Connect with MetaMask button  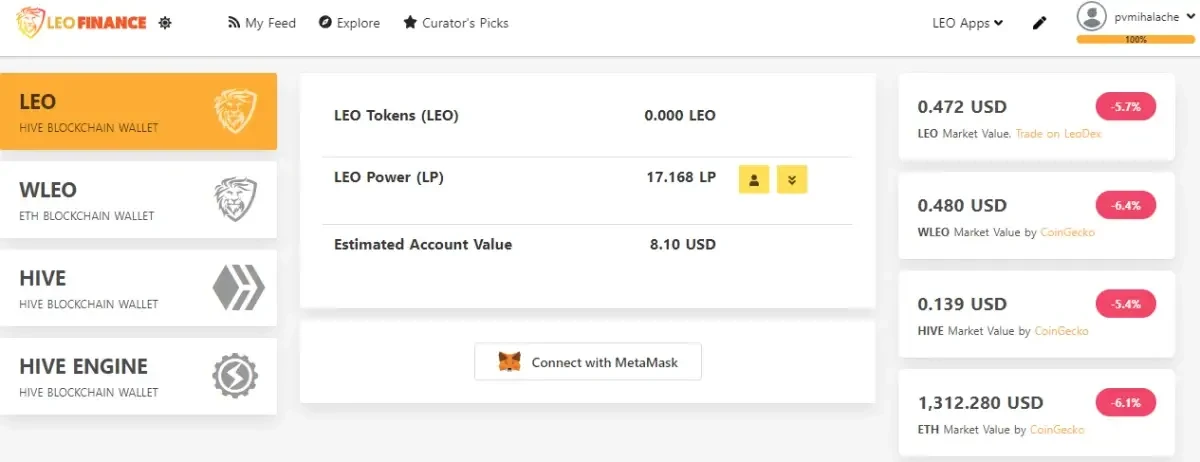pyautogui.click(x=588, y=362)
